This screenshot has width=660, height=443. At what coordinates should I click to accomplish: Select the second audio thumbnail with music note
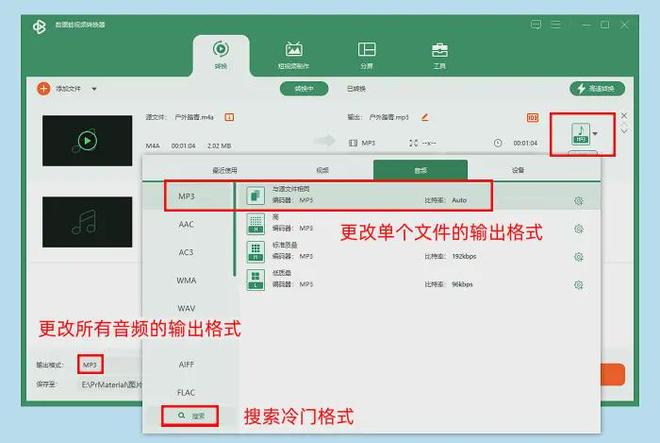[87, 222]
